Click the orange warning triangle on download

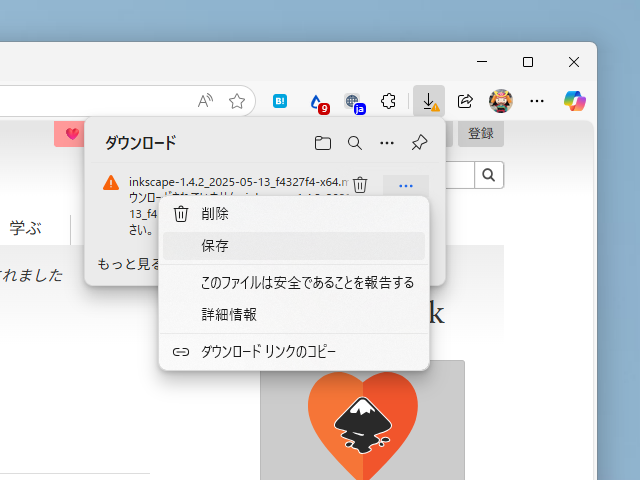[111, 183]
